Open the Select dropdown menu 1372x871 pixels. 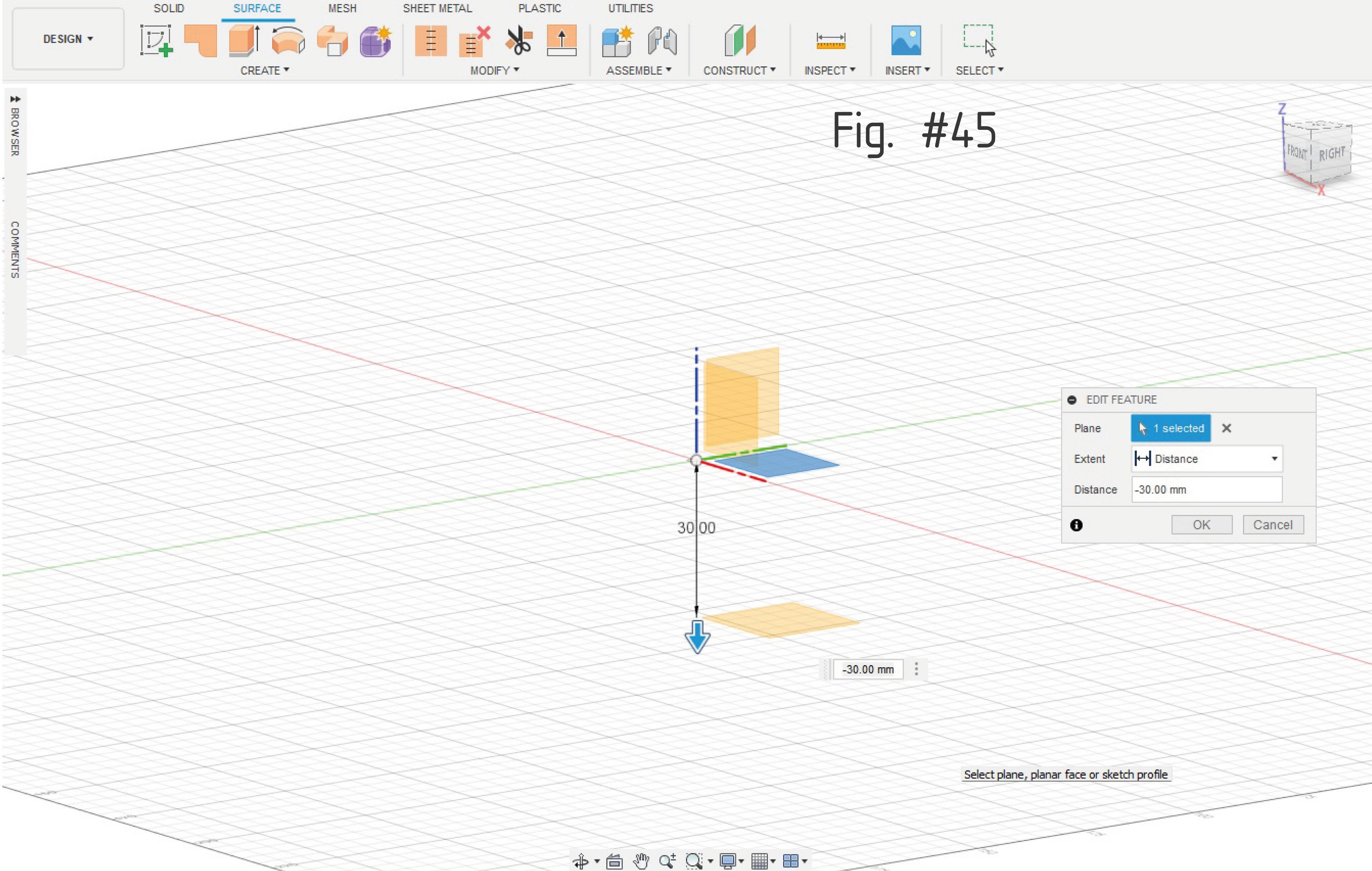(x=979, y=70)
